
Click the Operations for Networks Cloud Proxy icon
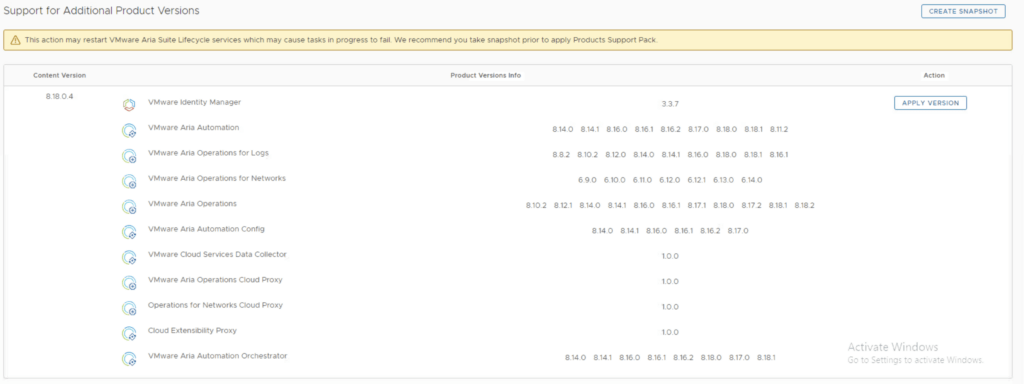coord(129,308)
